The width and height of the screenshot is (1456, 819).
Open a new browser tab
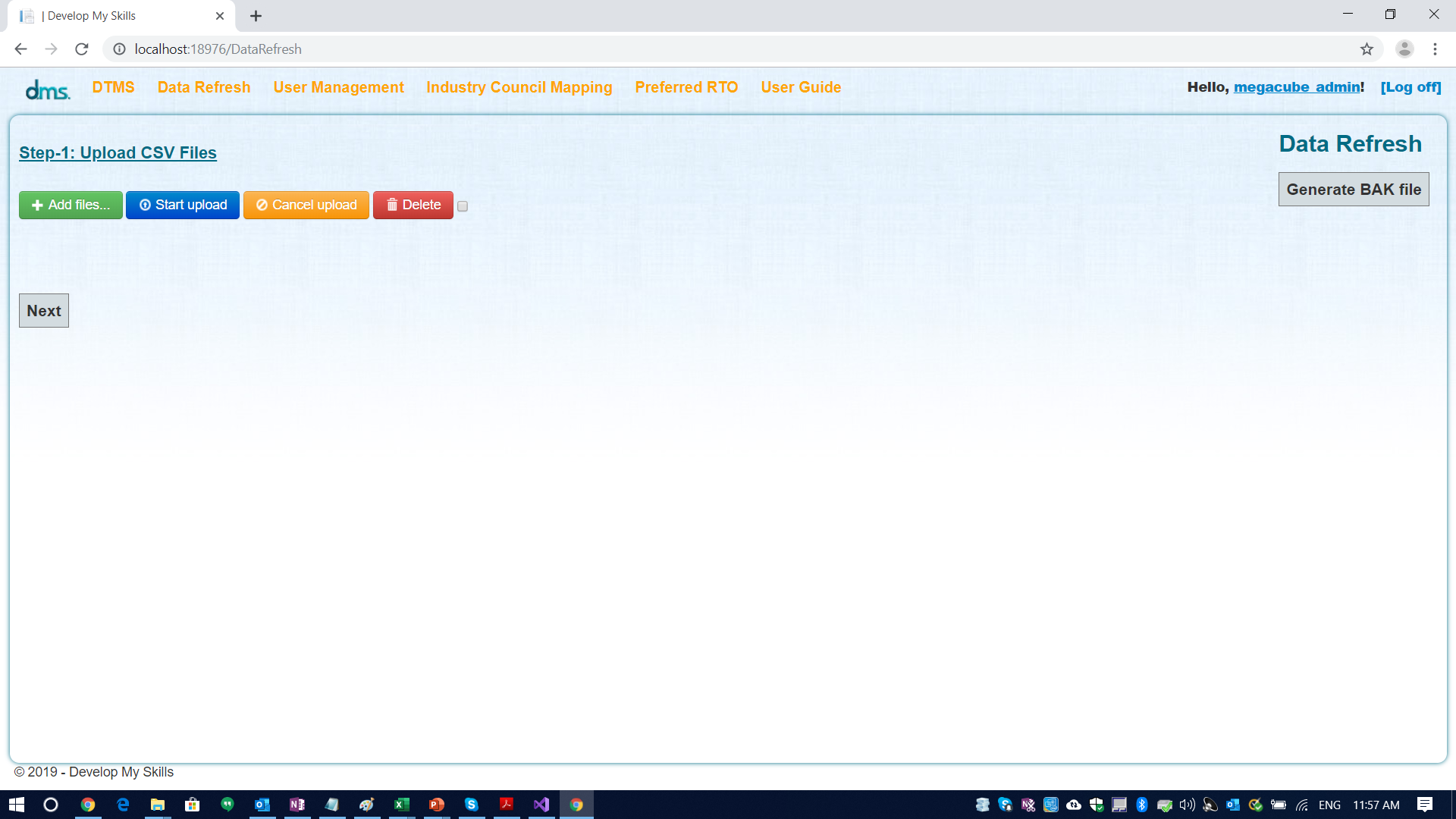pyautogui.click(x=256, y=16)
